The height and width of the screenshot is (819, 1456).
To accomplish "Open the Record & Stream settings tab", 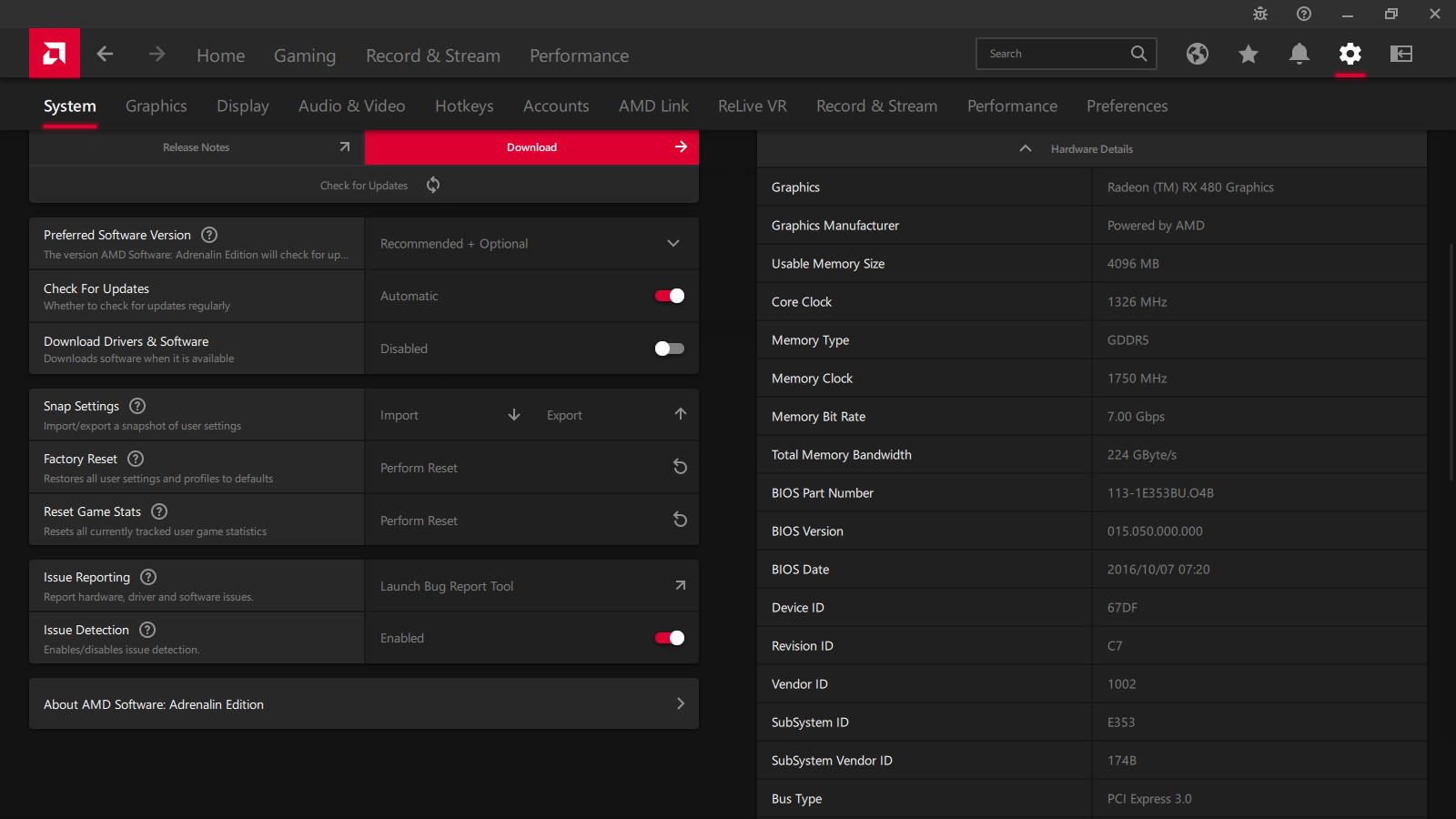I will 877,106.
